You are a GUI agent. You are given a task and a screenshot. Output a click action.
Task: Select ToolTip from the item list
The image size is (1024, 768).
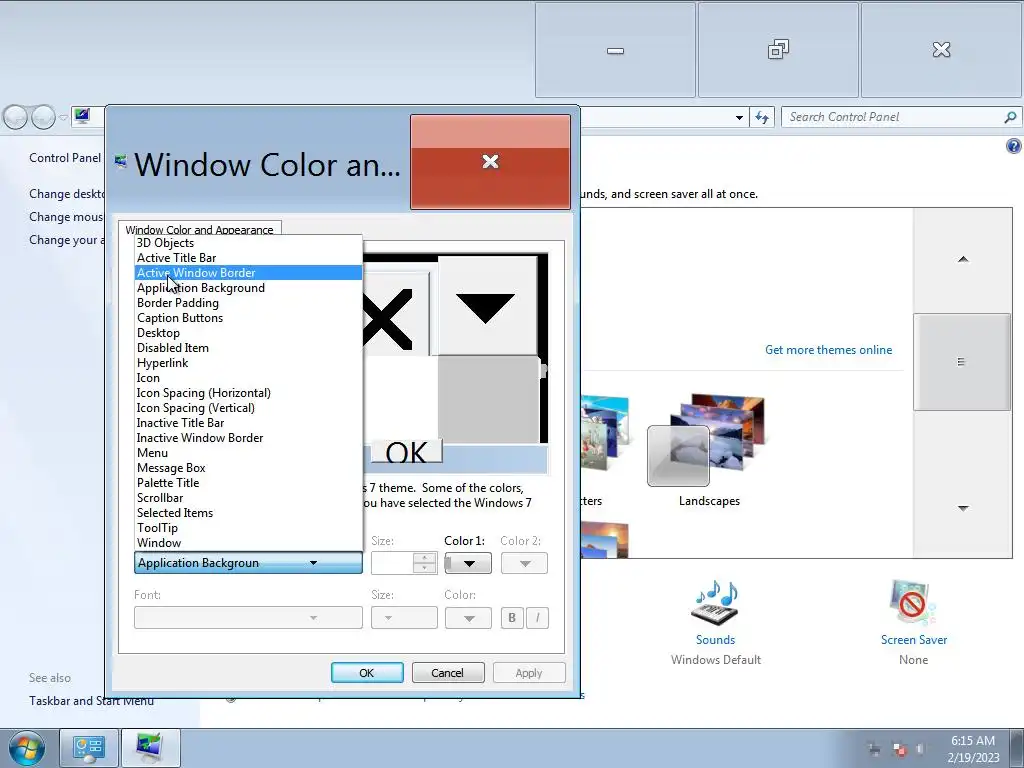248,528
